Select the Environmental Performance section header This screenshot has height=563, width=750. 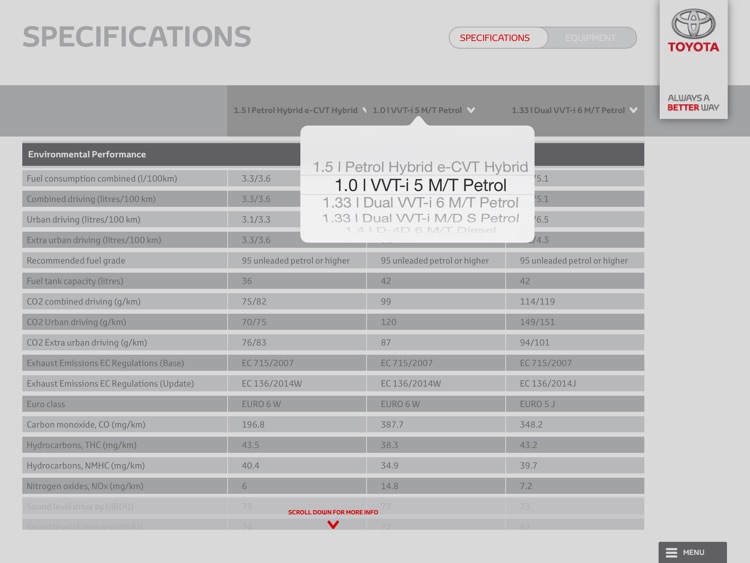333,155
